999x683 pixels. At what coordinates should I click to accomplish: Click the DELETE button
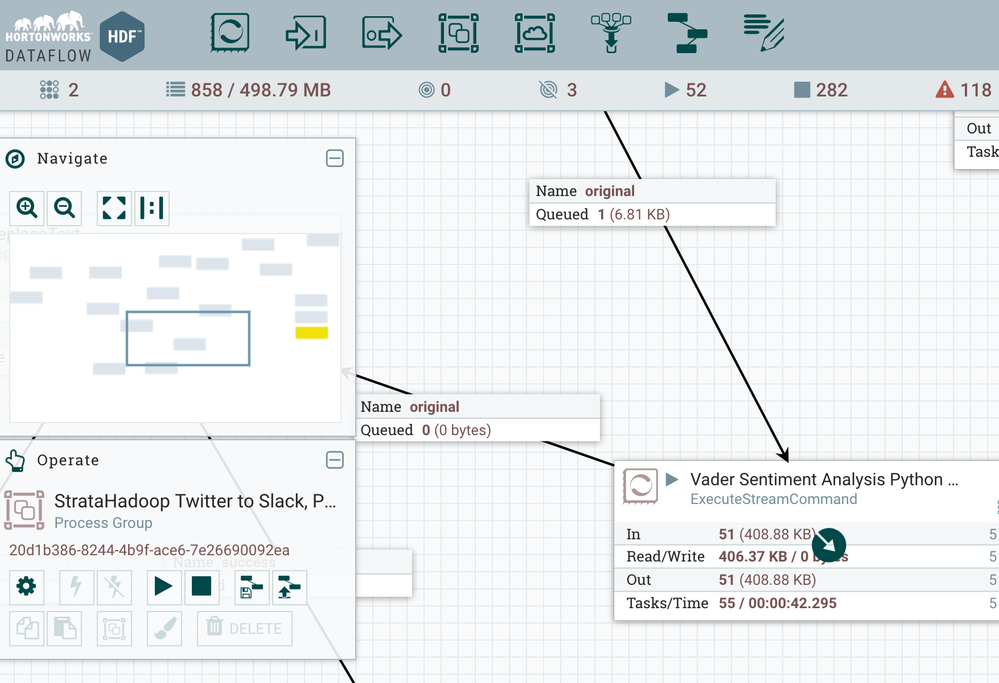[x=245, y=629]
